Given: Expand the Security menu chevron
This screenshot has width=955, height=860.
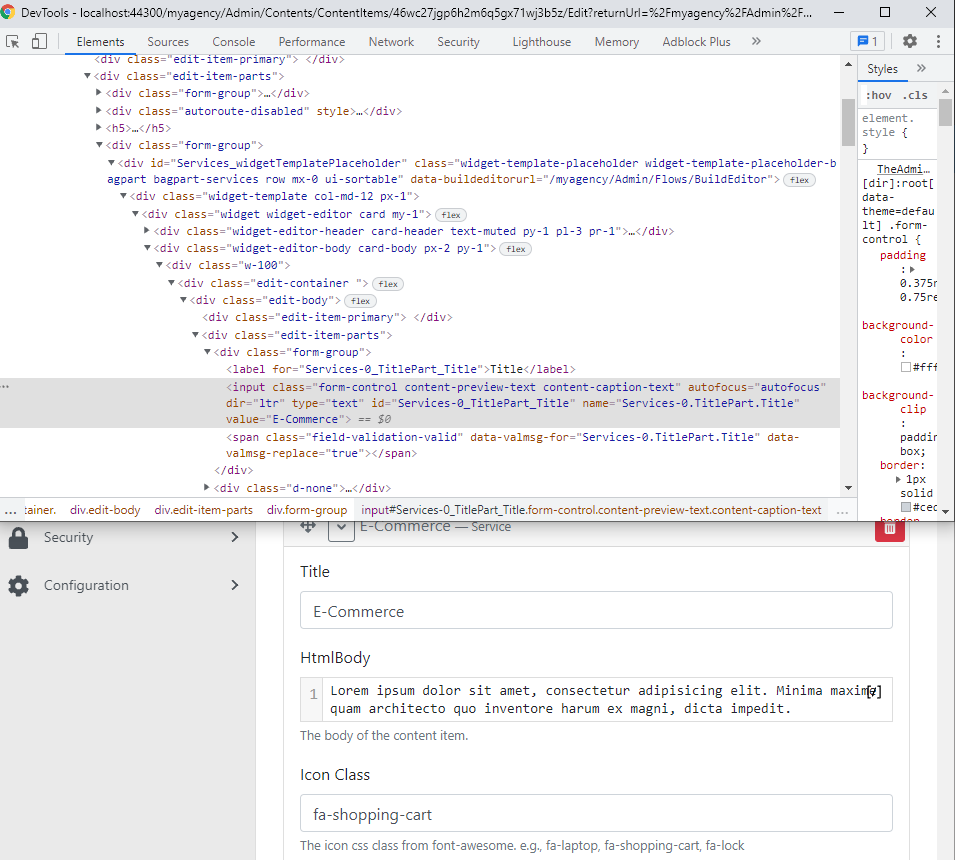Looking at the screenshot, I should tap(235, 537).
